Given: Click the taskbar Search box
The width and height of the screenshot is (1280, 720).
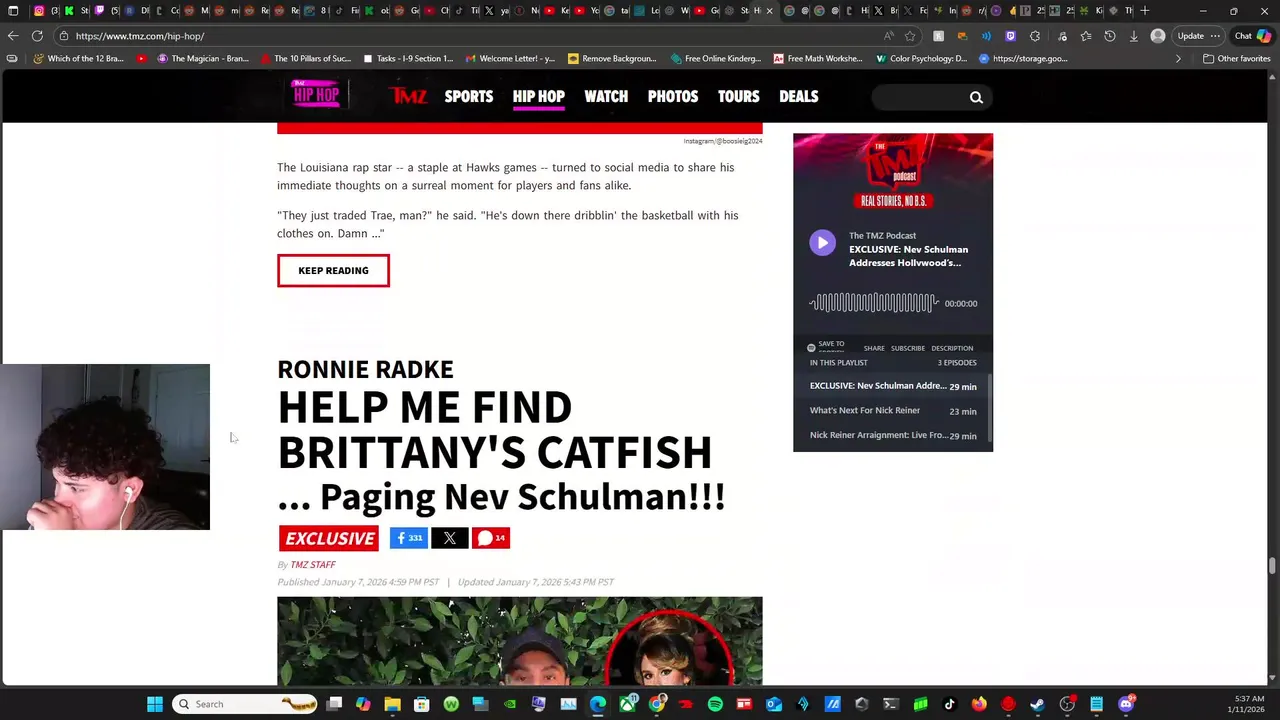Looking at the screenshot, I should point(245,704).
